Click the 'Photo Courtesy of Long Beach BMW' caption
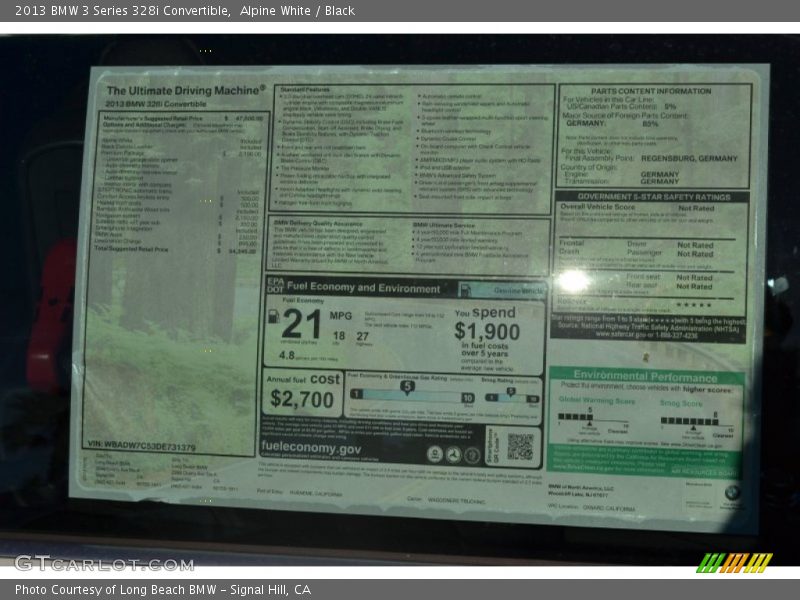 click(x=116, y=590)
